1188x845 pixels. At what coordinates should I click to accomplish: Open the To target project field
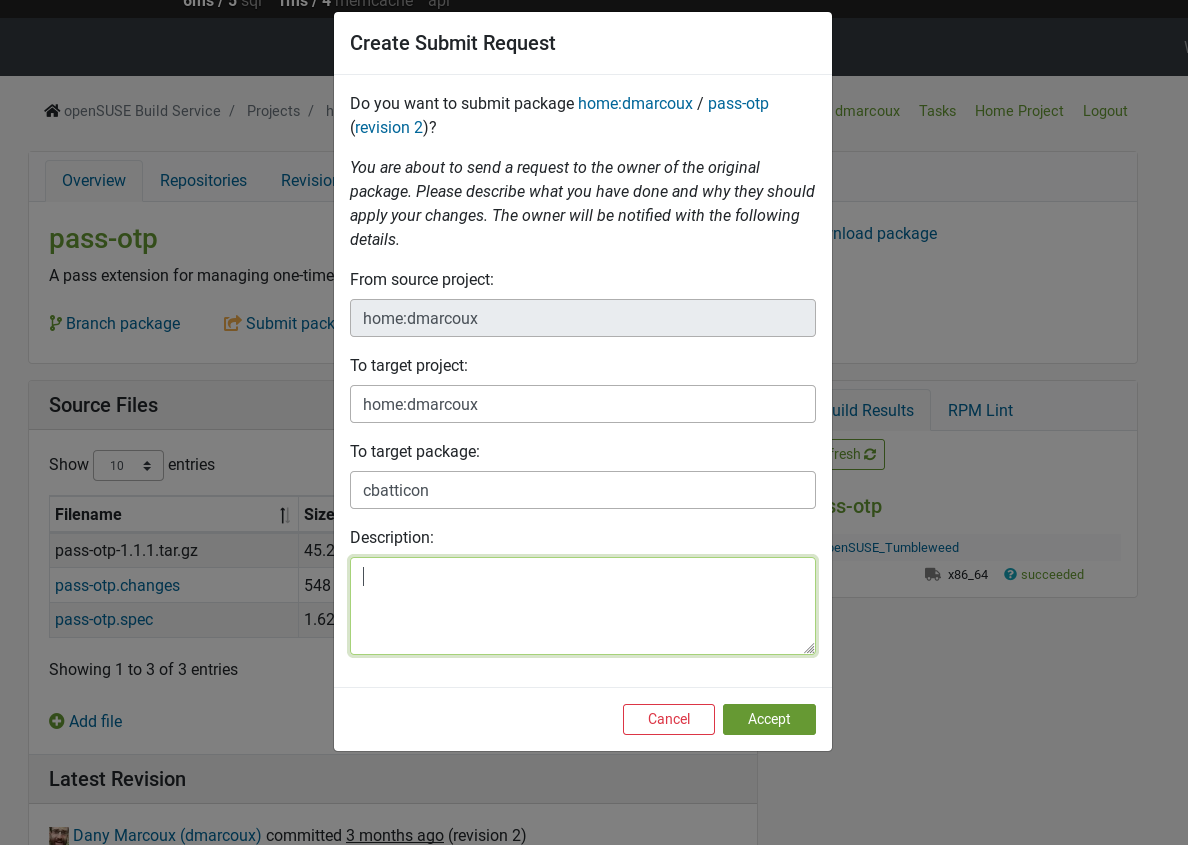tap(583, 404)
